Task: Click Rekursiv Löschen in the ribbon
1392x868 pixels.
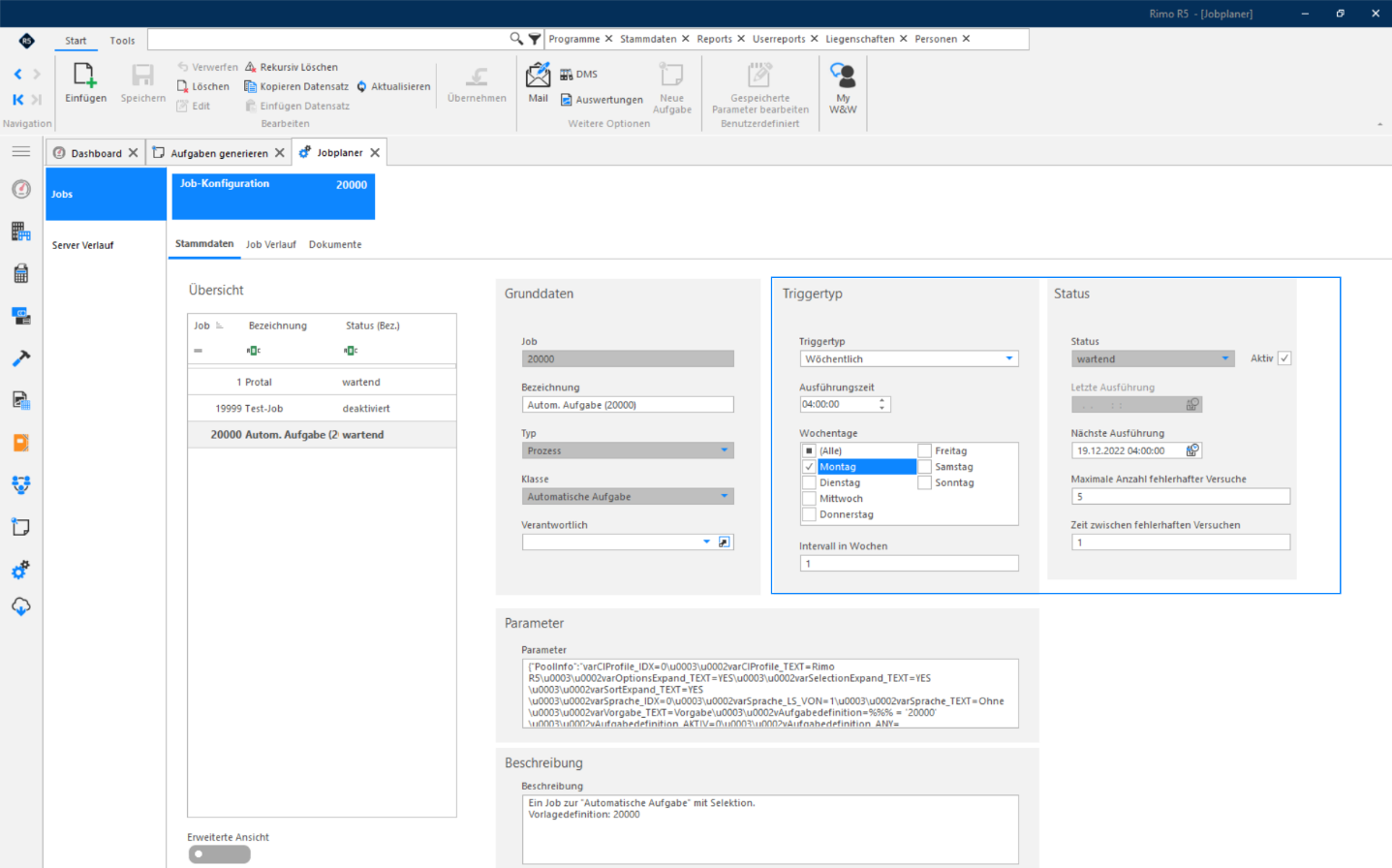Action: (292, 67)
